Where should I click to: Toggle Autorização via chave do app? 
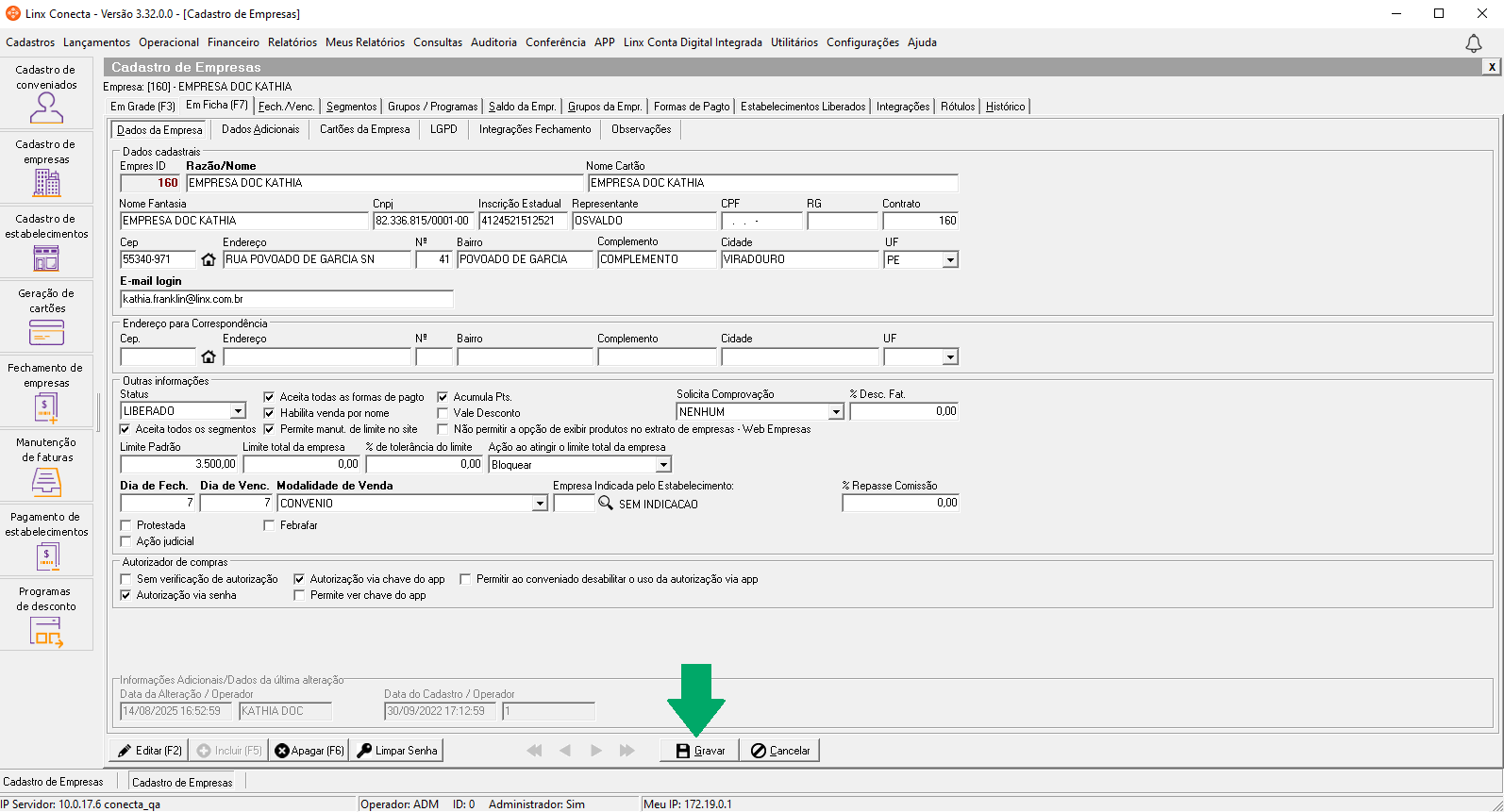click(299, 579)
